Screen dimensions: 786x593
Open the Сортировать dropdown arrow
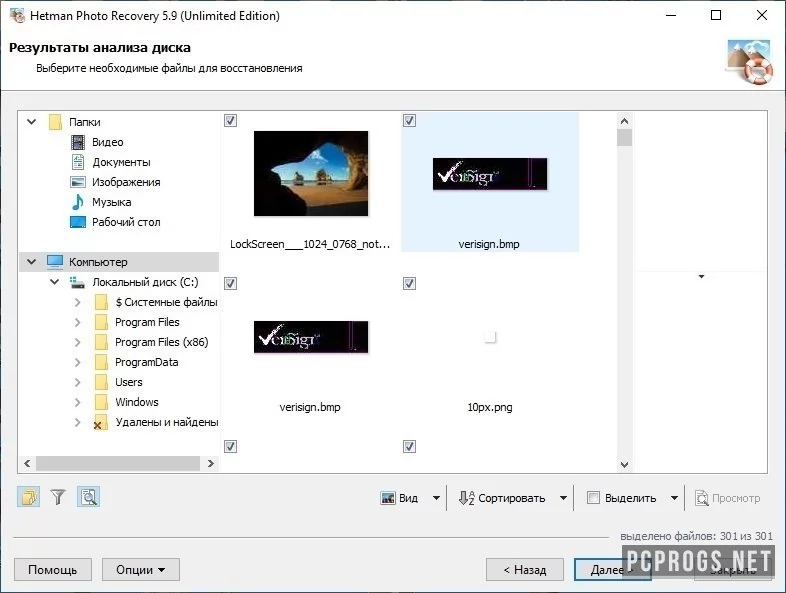563,498
